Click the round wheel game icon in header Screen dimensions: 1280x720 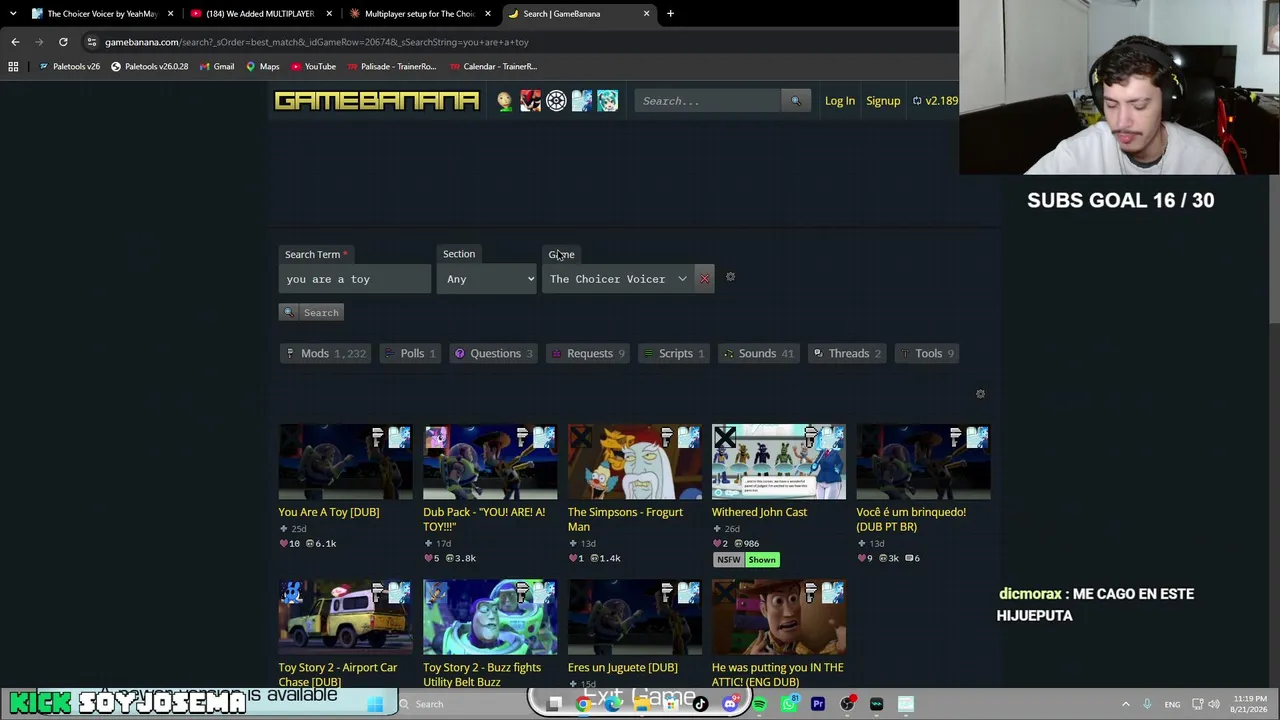point(556,101)
